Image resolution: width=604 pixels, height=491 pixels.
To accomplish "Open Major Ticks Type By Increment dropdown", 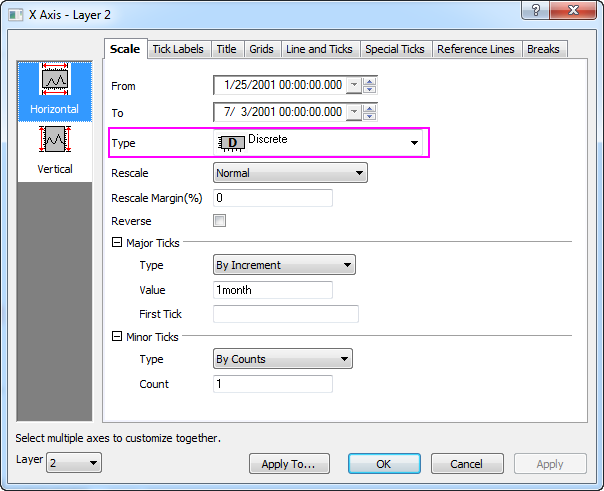I will [x=285, y=265].
